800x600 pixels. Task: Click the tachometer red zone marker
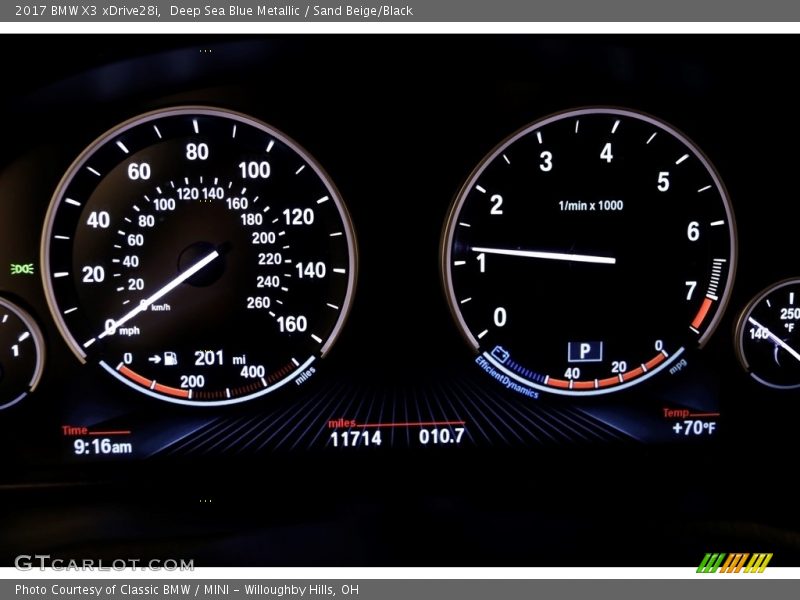(703, 313)
